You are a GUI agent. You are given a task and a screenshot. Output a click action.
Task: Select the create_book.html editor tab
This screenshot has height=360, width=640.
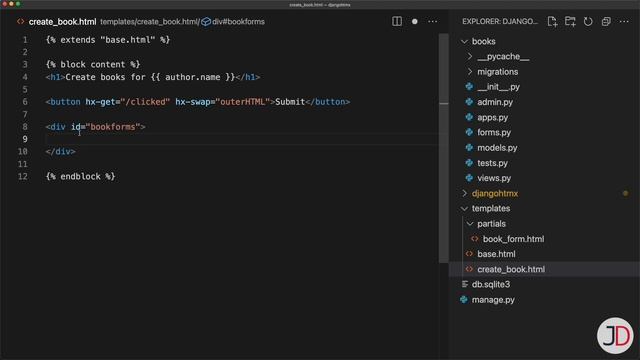(62, 22)
